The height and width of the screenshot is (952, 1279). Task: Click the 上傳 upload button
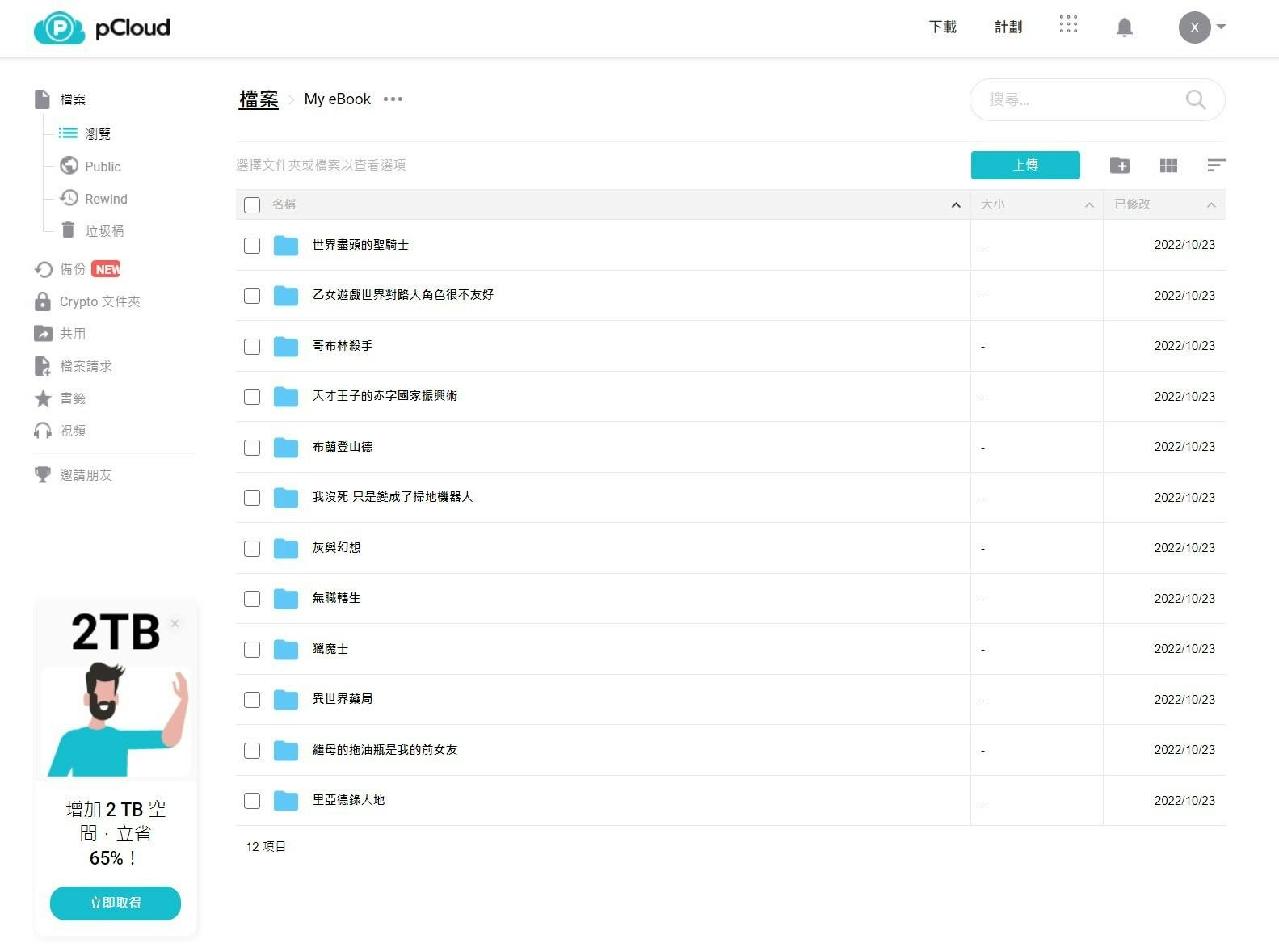coord(1025,165)
